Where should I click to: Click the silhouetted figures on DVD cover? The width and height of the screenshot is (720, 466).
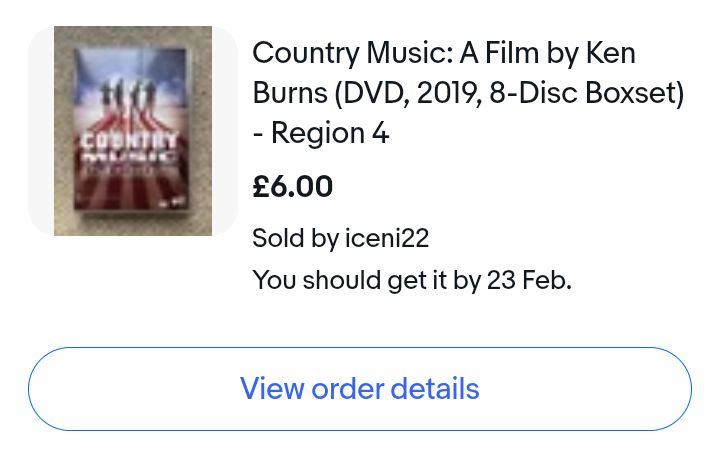[x=128, y=95]
